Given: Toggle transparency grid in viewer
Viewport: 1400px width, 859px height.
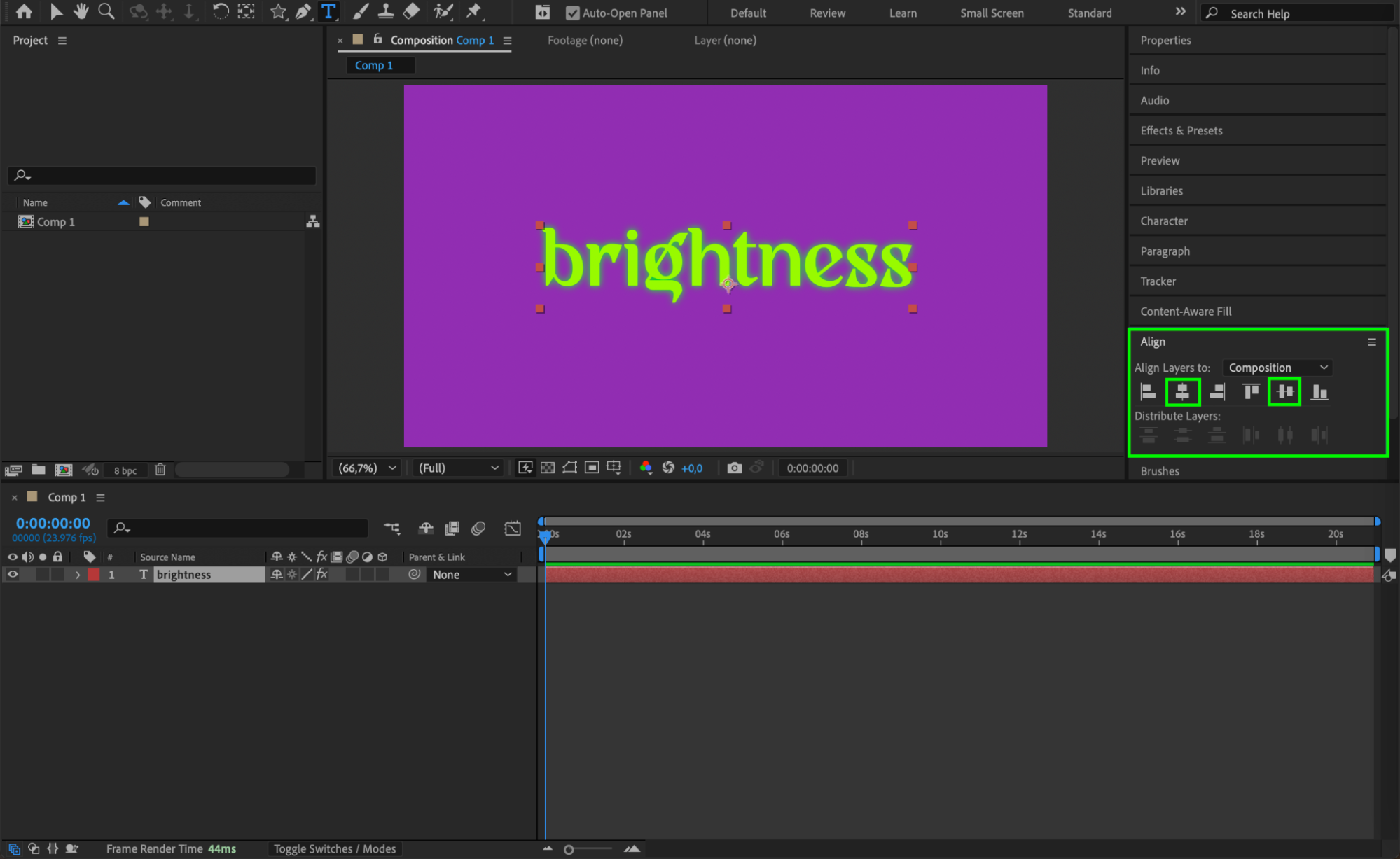Looking at the screenshot, I should point(548,468).
